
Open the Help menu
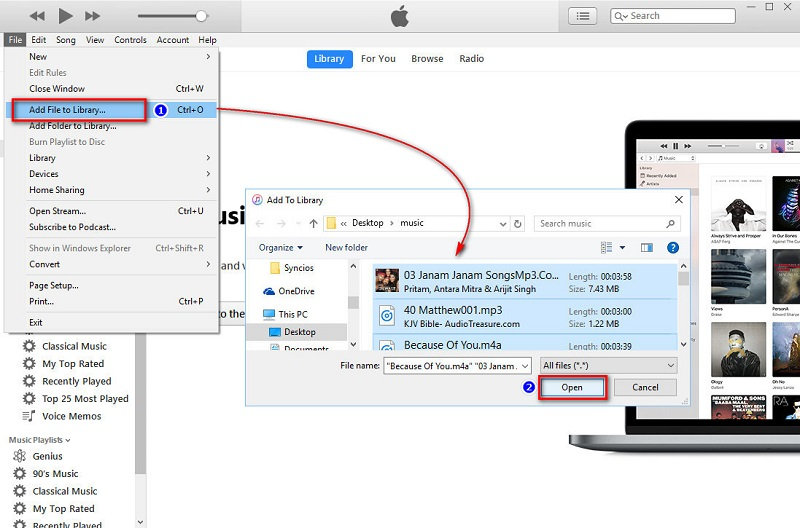[x=207, y=40]
